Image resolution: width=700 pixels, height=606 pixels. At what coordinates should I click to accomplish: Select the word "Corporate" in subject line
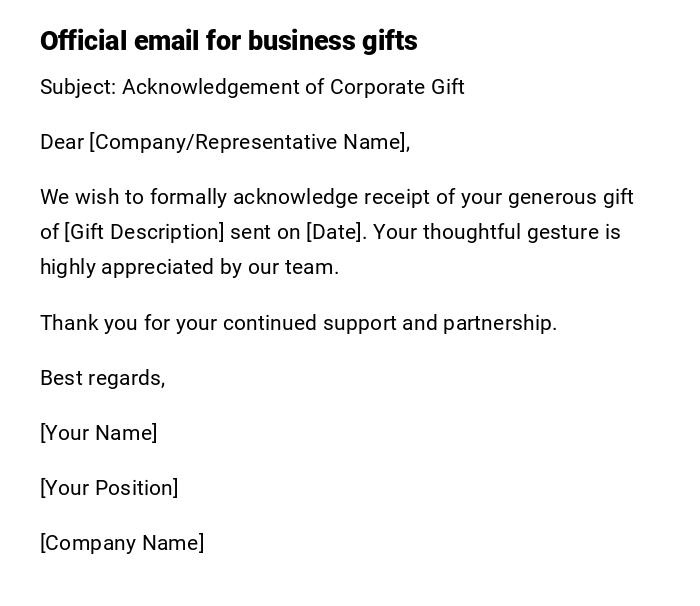coord(378,87)
